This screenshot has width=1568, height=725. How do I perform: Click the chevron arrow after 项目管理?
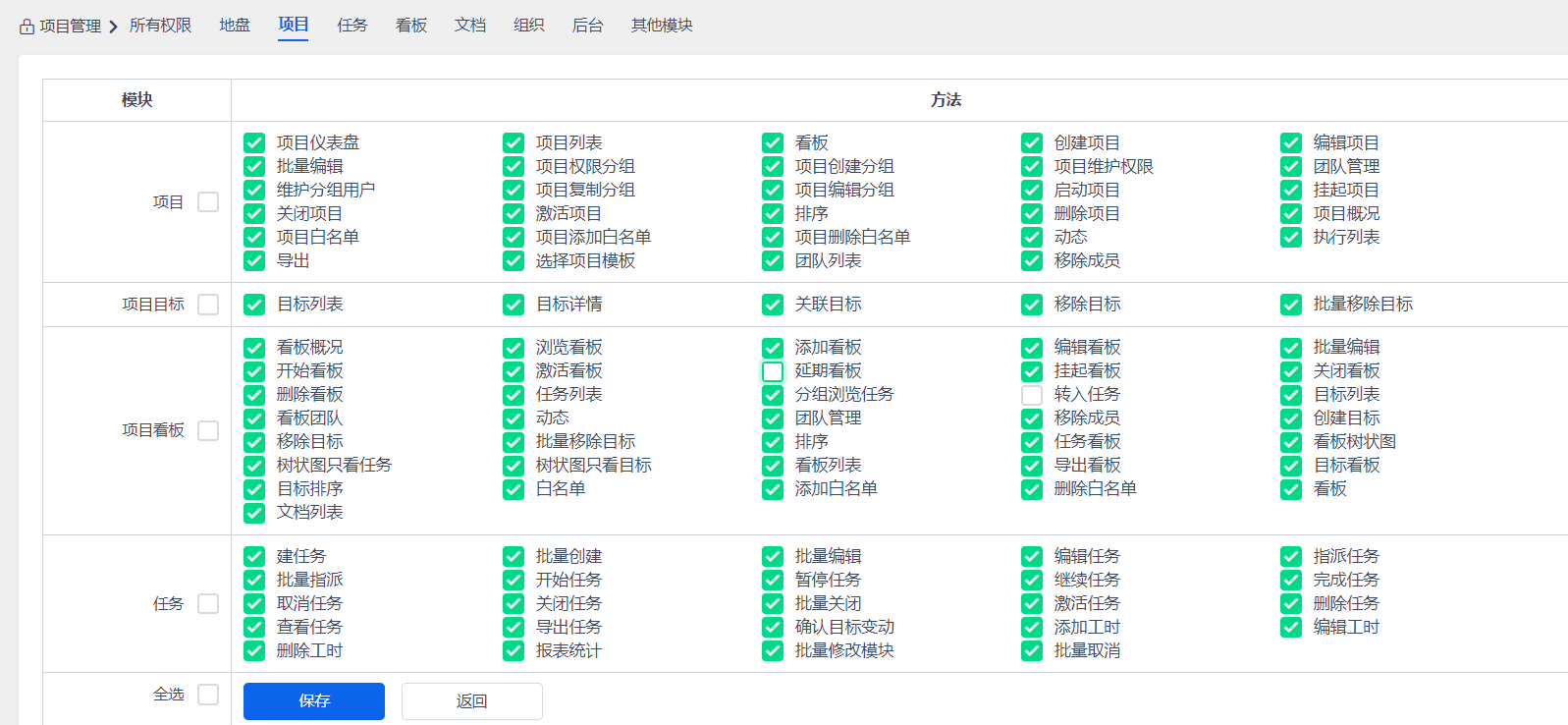114,27
